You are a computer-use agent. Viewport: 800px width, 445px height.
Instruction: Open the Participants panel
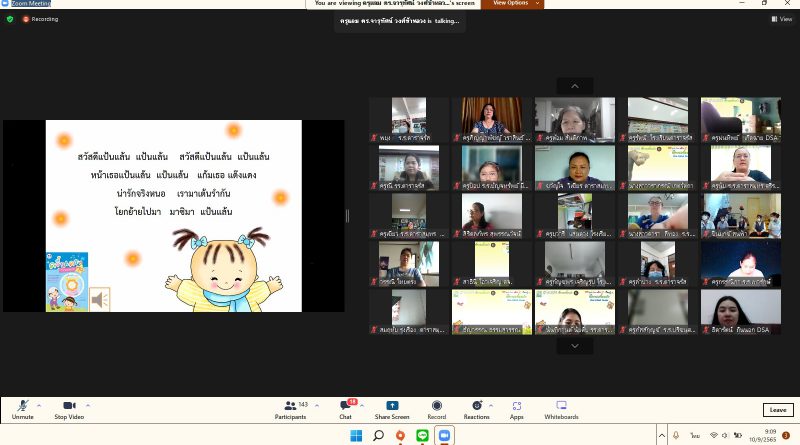(290, 410)
